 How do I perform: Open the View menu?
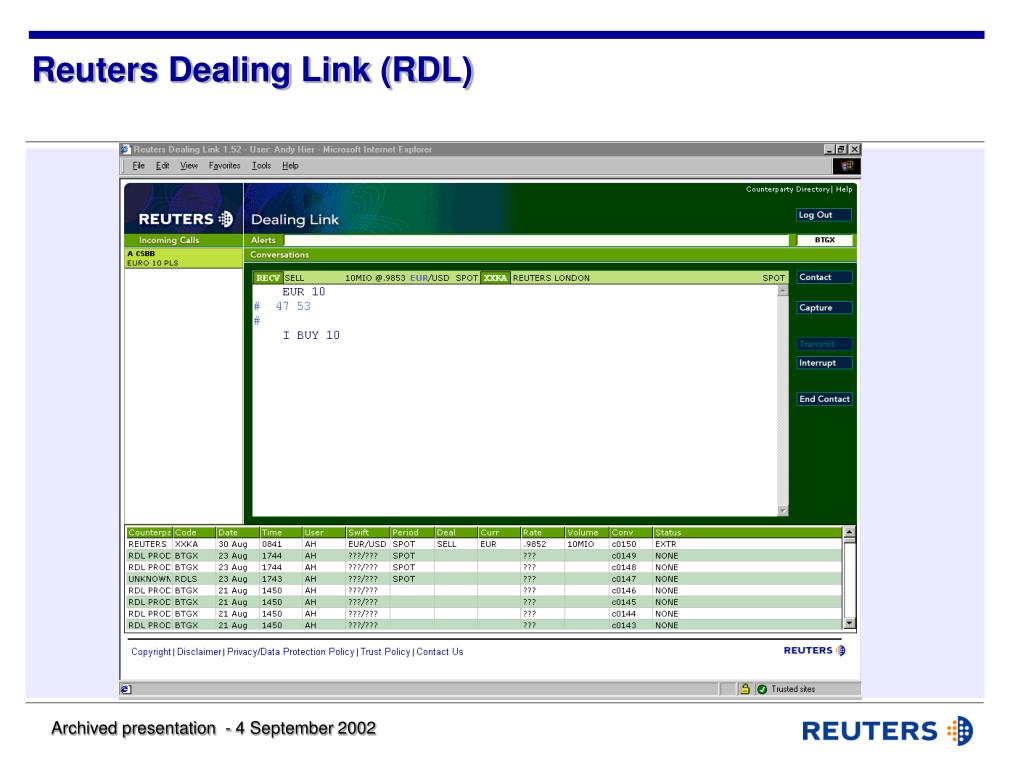click(x=189, y=166)
